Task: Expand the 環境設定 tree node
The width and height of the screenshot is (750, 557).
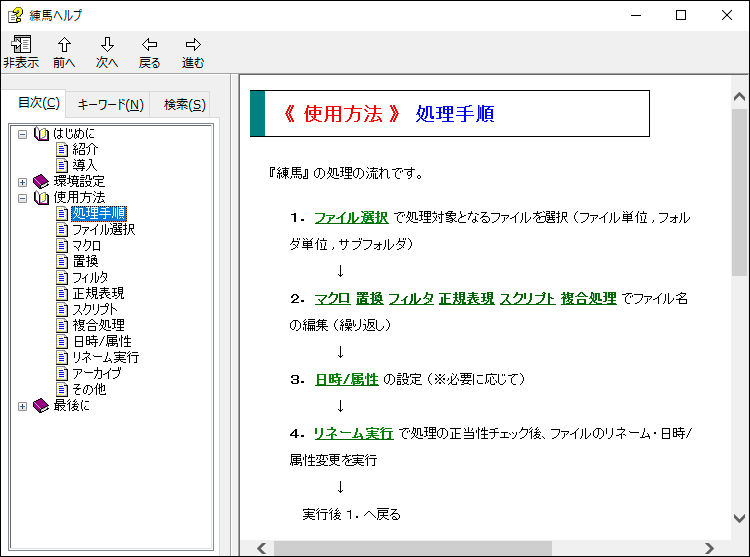Action: coord(22,182)
